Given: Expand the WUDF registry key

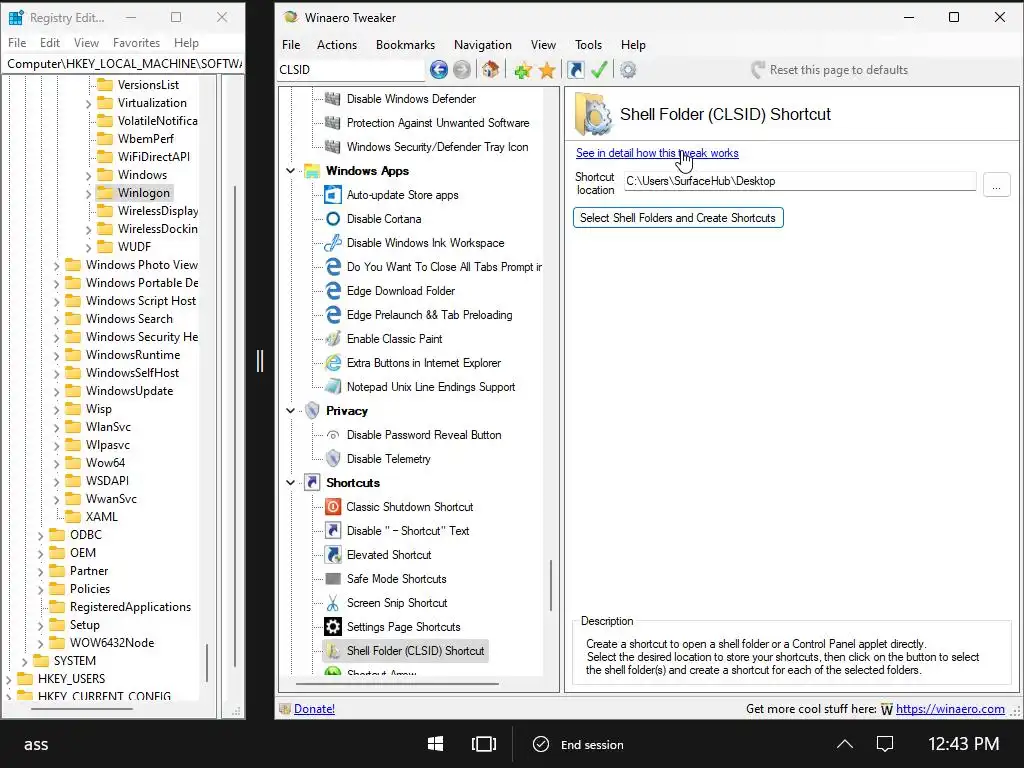Looking at the screenshot, I should [88, 248].
